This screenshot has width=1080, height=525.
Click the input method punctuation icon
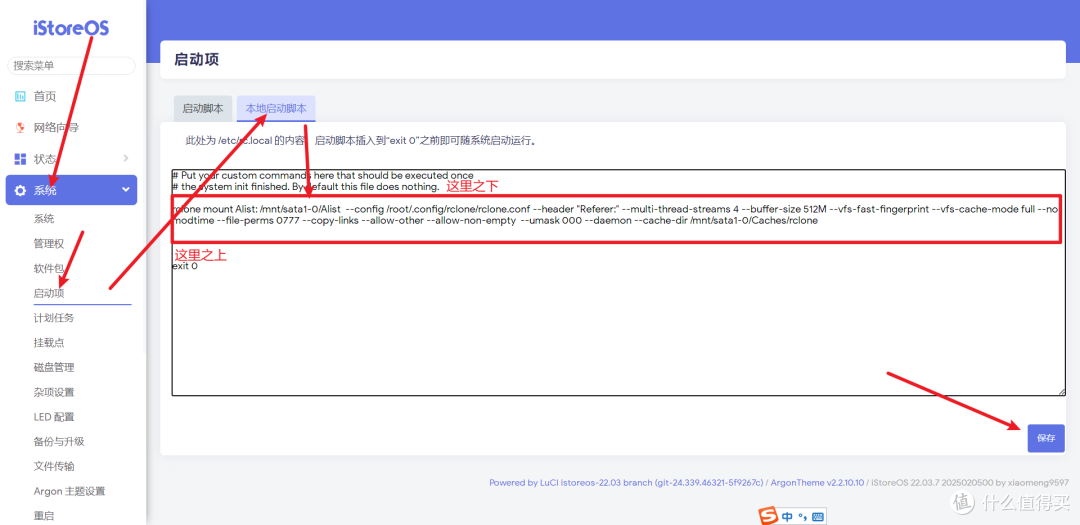coord(802,517)
